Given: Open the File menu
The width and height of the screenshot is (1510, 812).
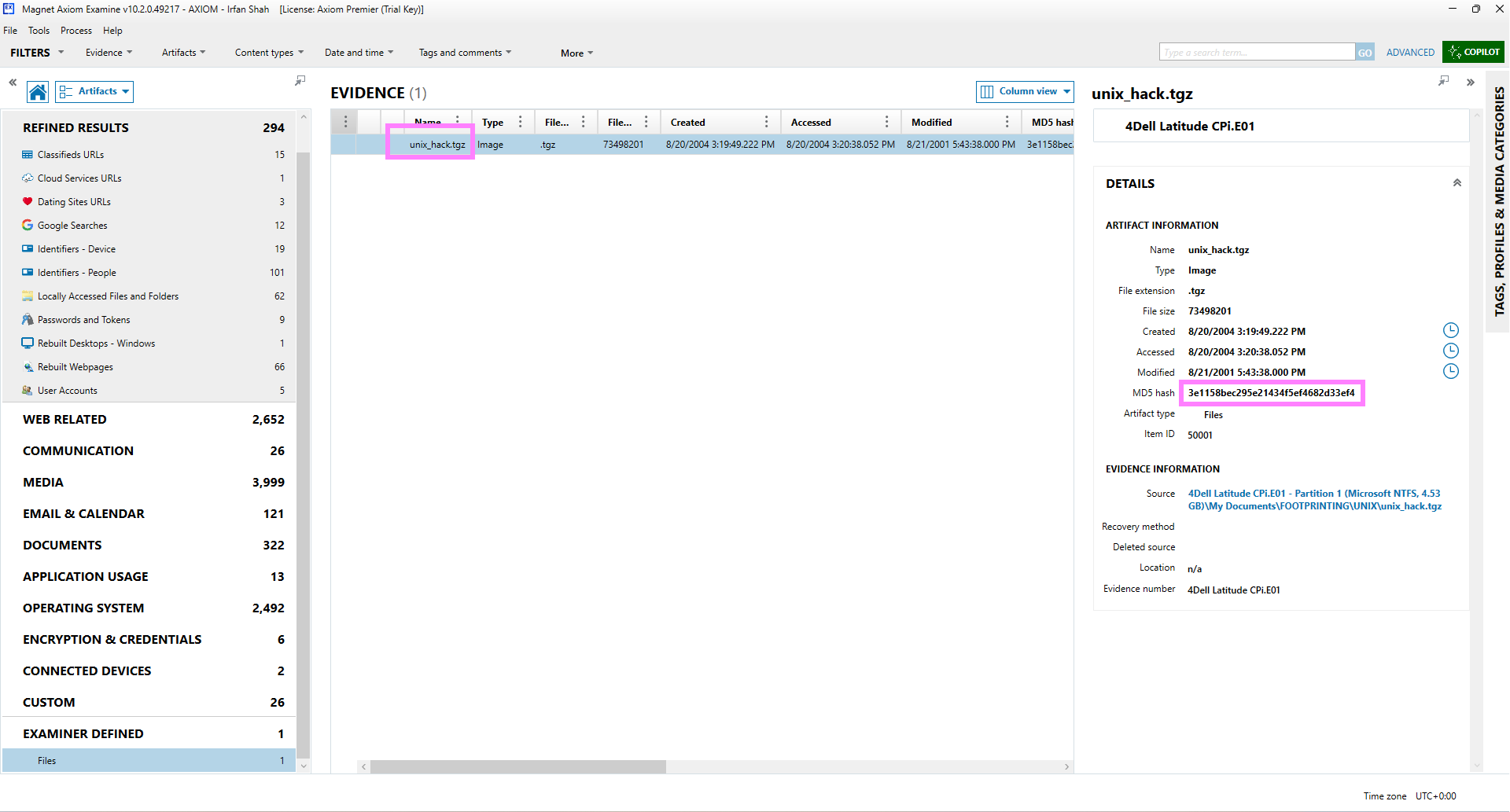Looking at the screenshot, I should click(10, 31).
